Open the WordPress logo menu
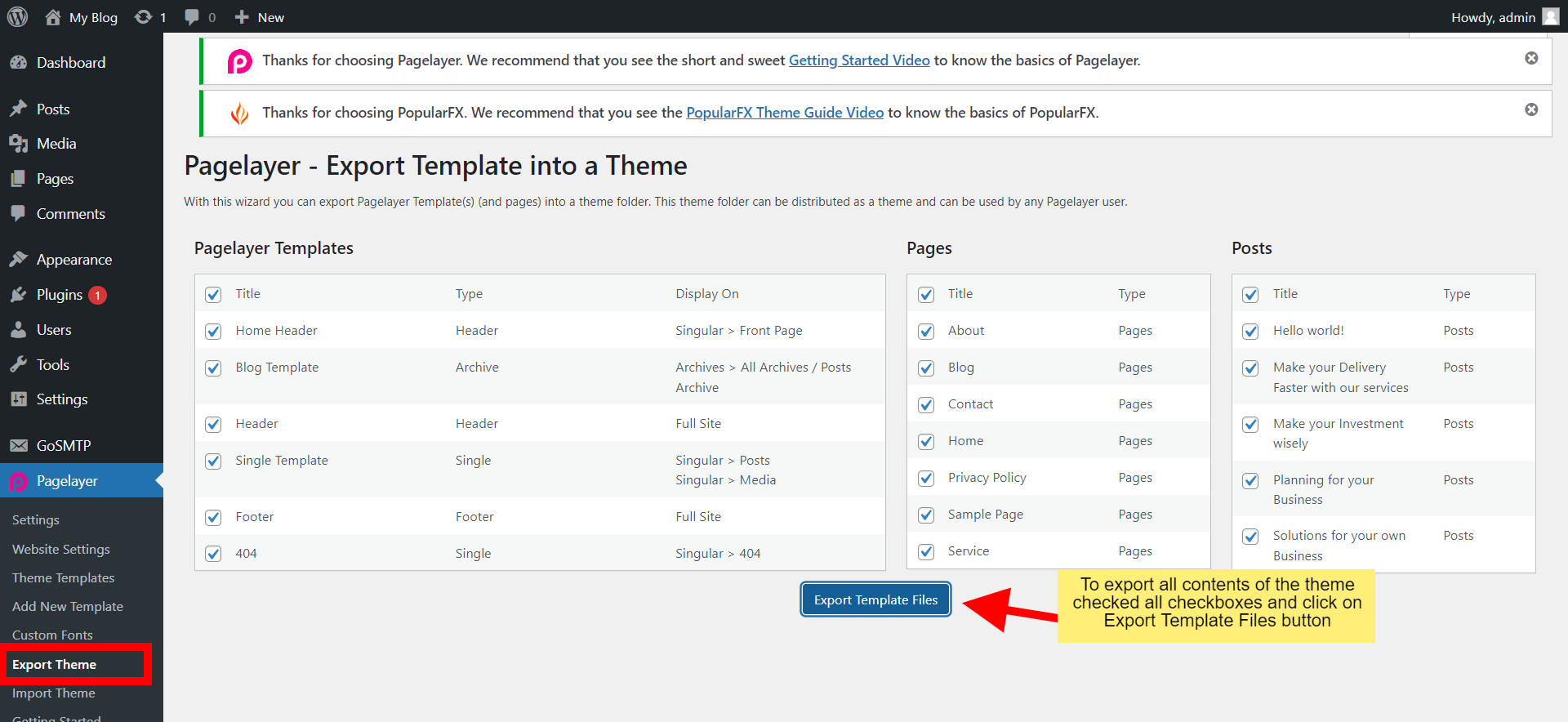This screenshot has width=1568, height=722. point(17,17)
